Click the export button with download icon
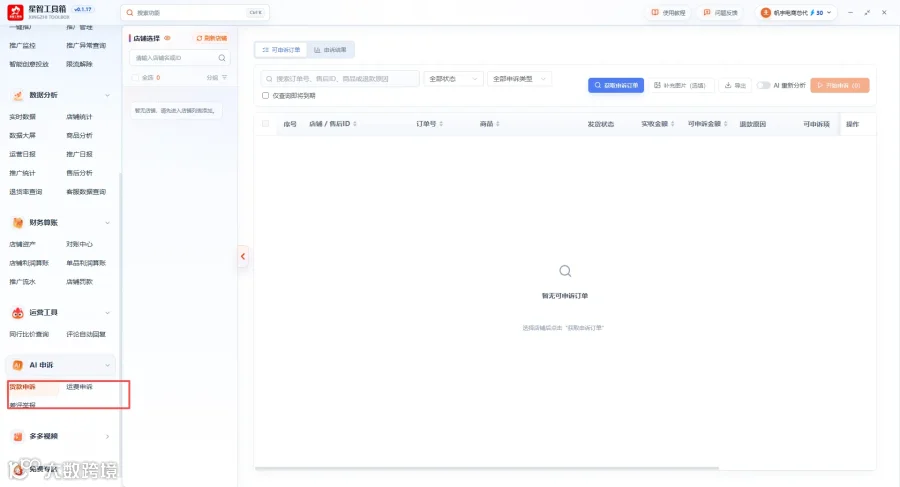Image resolution: width=900 pixels, height=487 pixels. point(735,86)
